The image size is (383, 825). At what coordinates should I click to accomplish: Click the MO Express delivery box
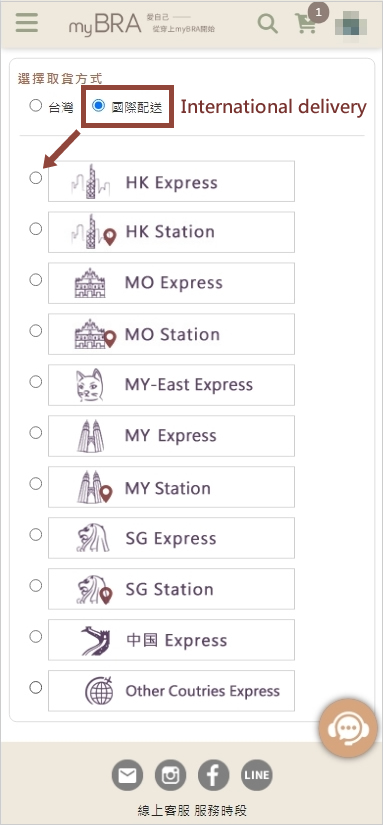click(172, 283)
